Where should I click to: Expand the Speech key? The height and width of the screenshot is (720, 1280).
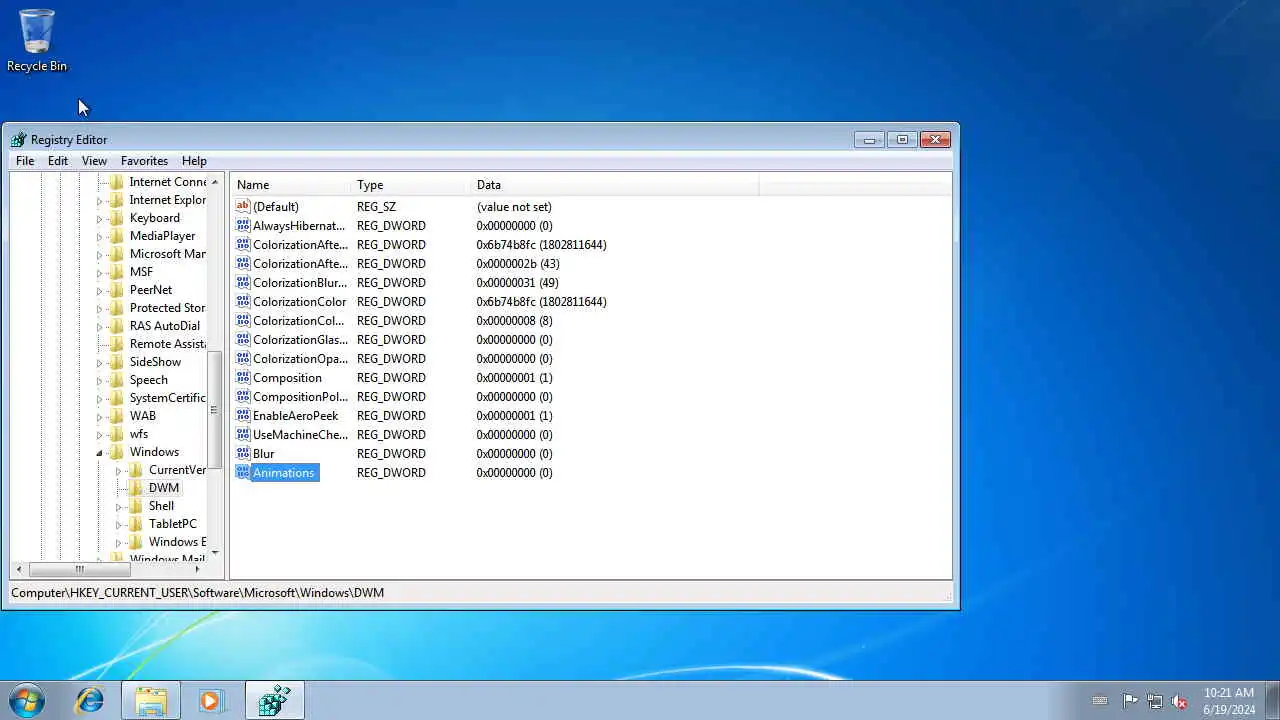pos(99,381)
